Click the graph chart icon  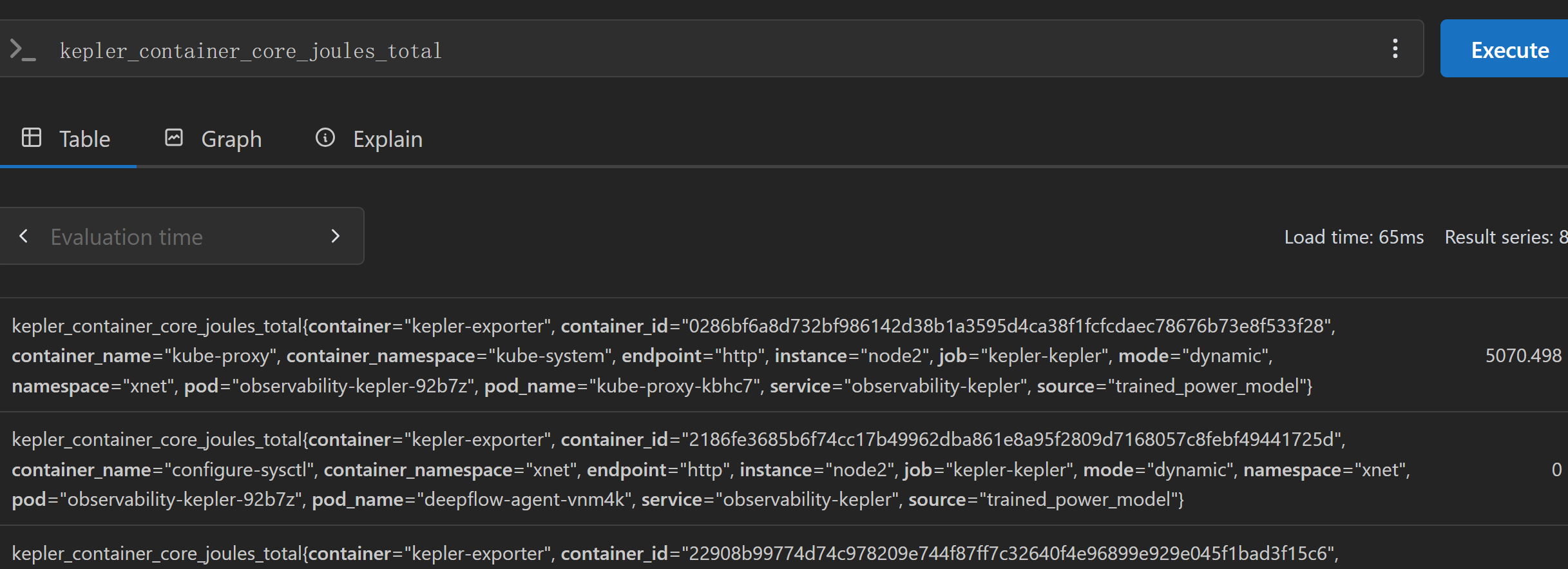174,138
